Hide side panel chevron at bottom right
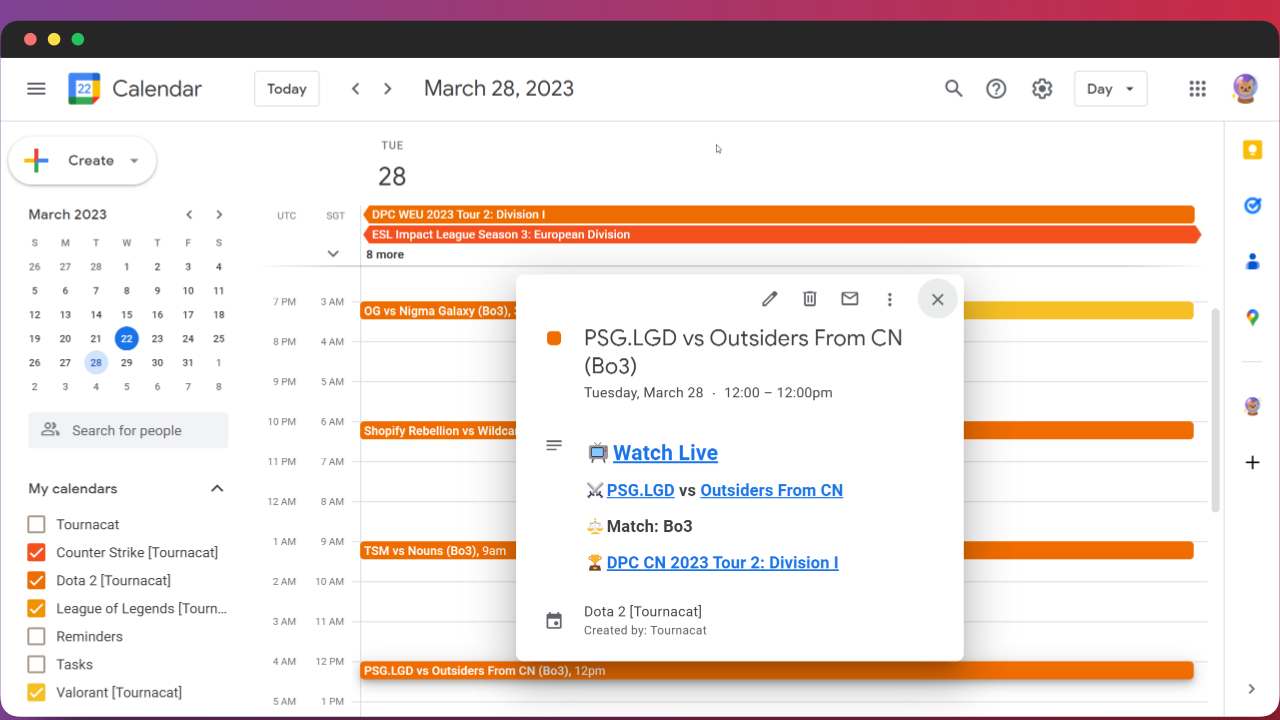 pos(1252,688)
